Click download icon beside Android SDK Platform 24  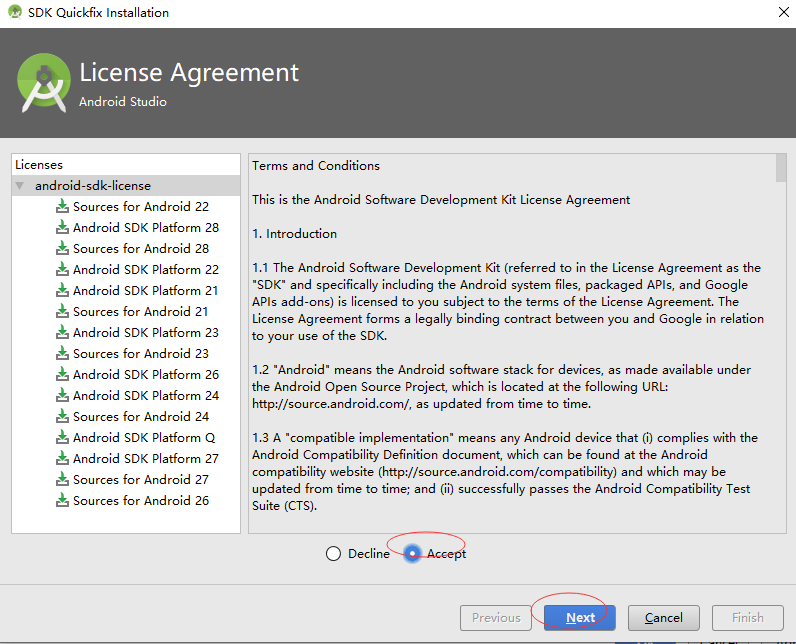pyautogui.click(x=62, y=395)
